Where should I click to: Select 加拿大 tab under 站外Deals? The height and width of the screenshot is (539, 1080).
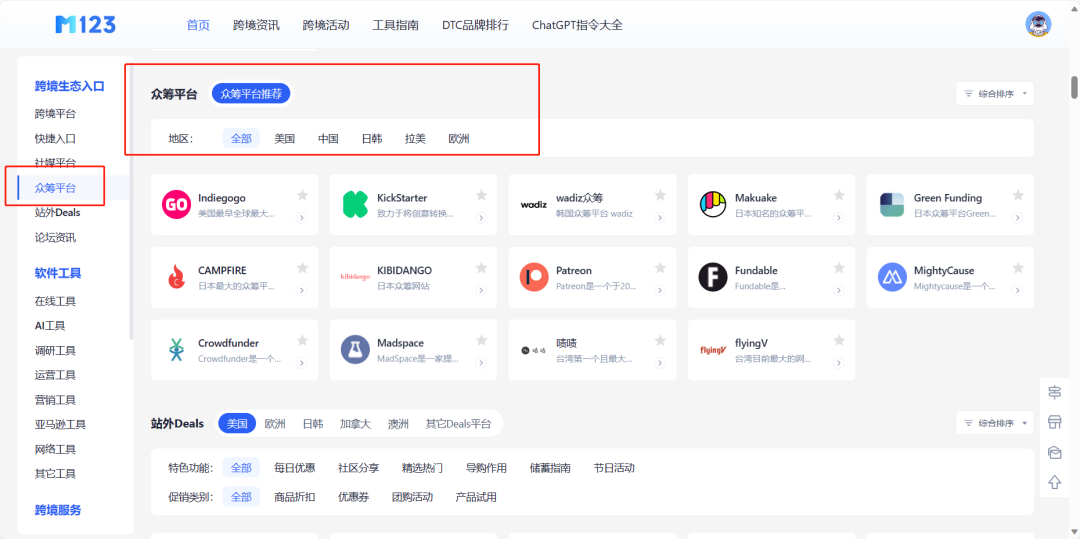(x=355, y=423)
